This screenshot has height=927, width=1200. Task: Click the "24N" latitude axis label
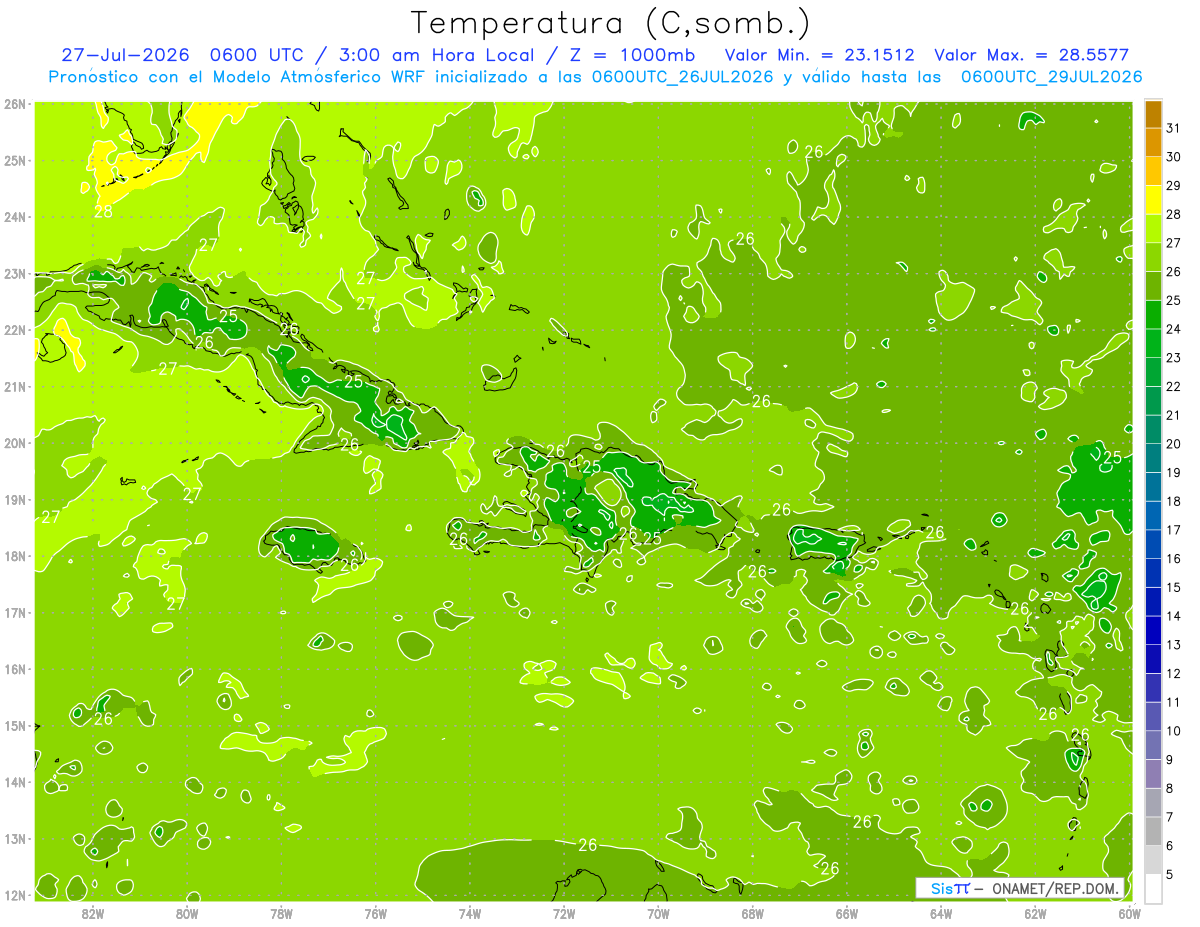tap(15, 217)
